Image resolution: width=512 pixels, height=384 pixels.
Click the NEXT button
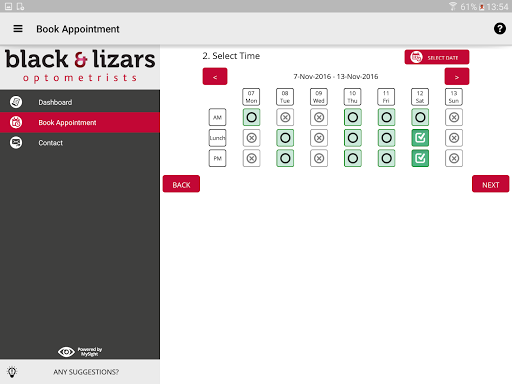(490, 184)
